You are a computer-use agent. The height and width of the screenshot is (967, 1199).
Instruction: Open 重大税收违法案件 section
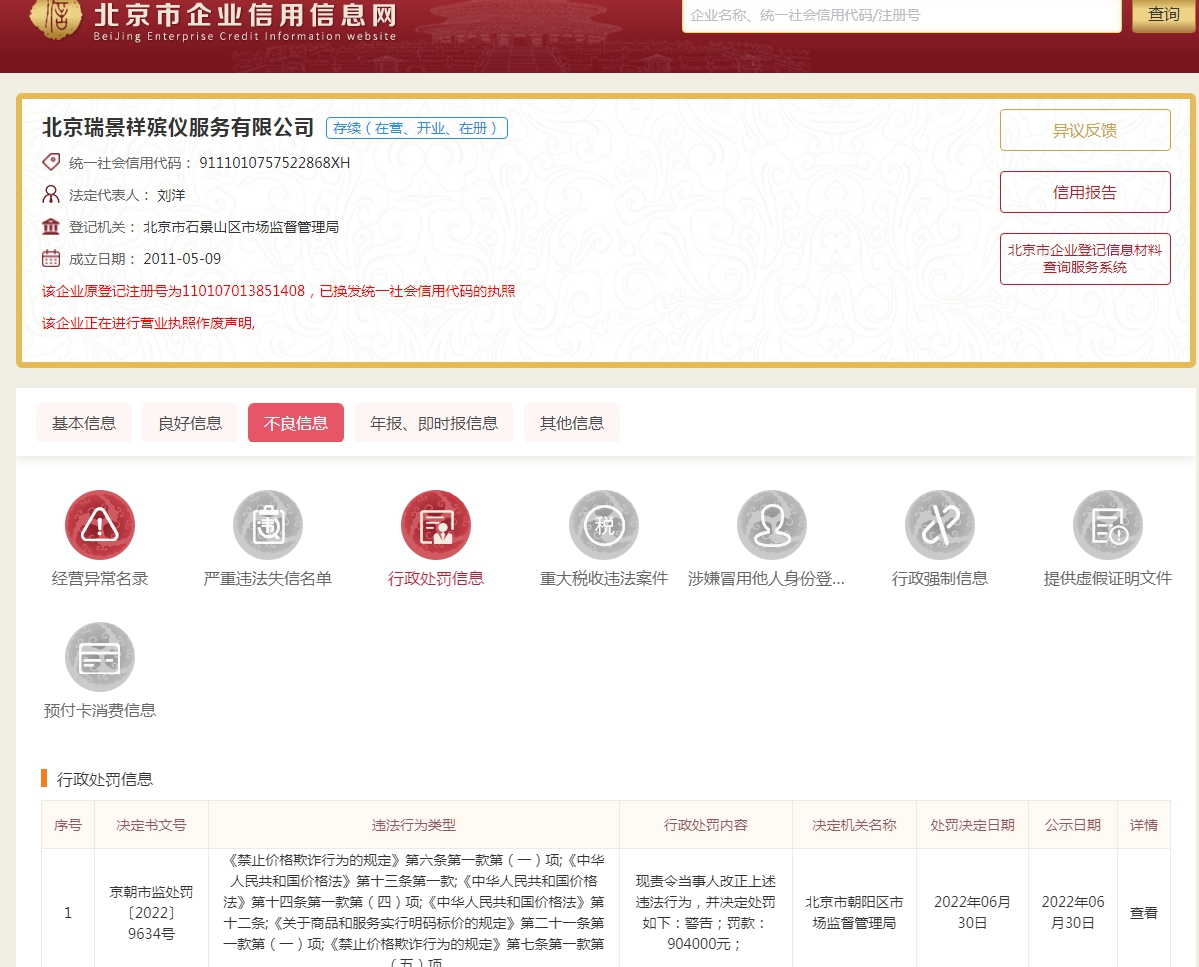(x=603, y=523)
